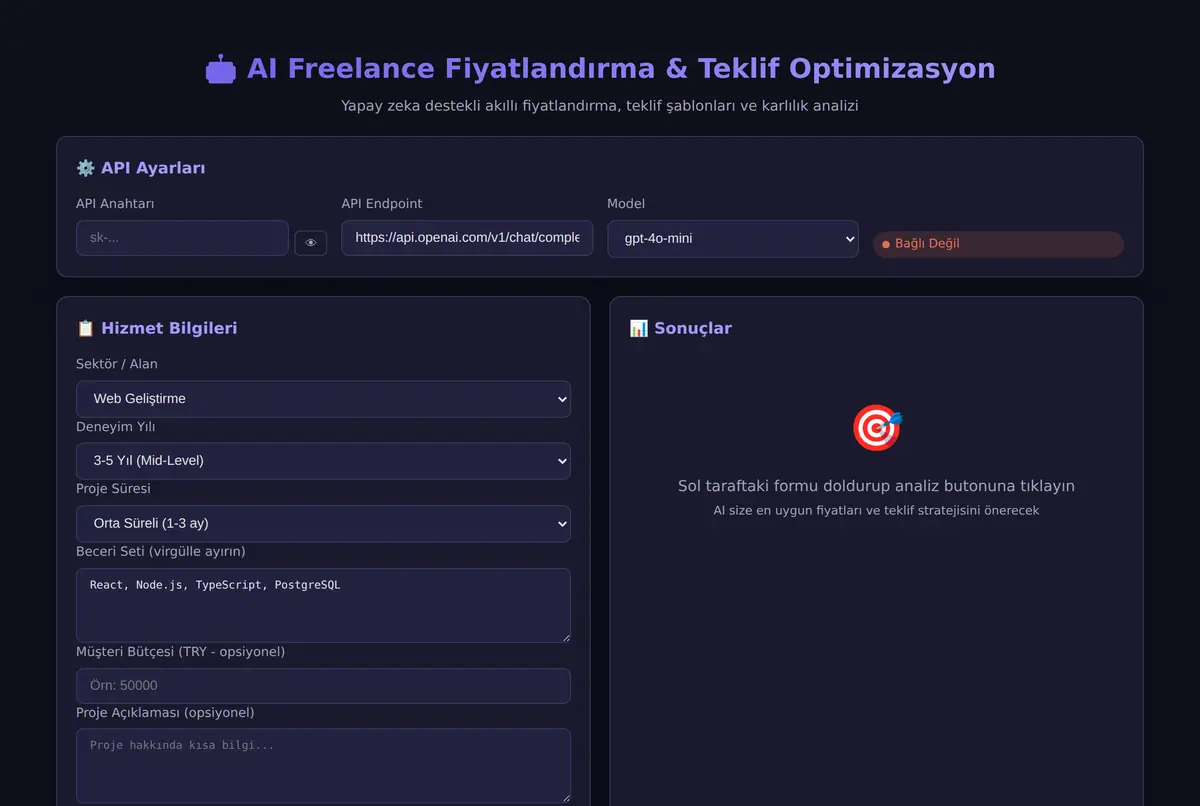Focus the API Endpoint URL field

[x=467, y=238]
